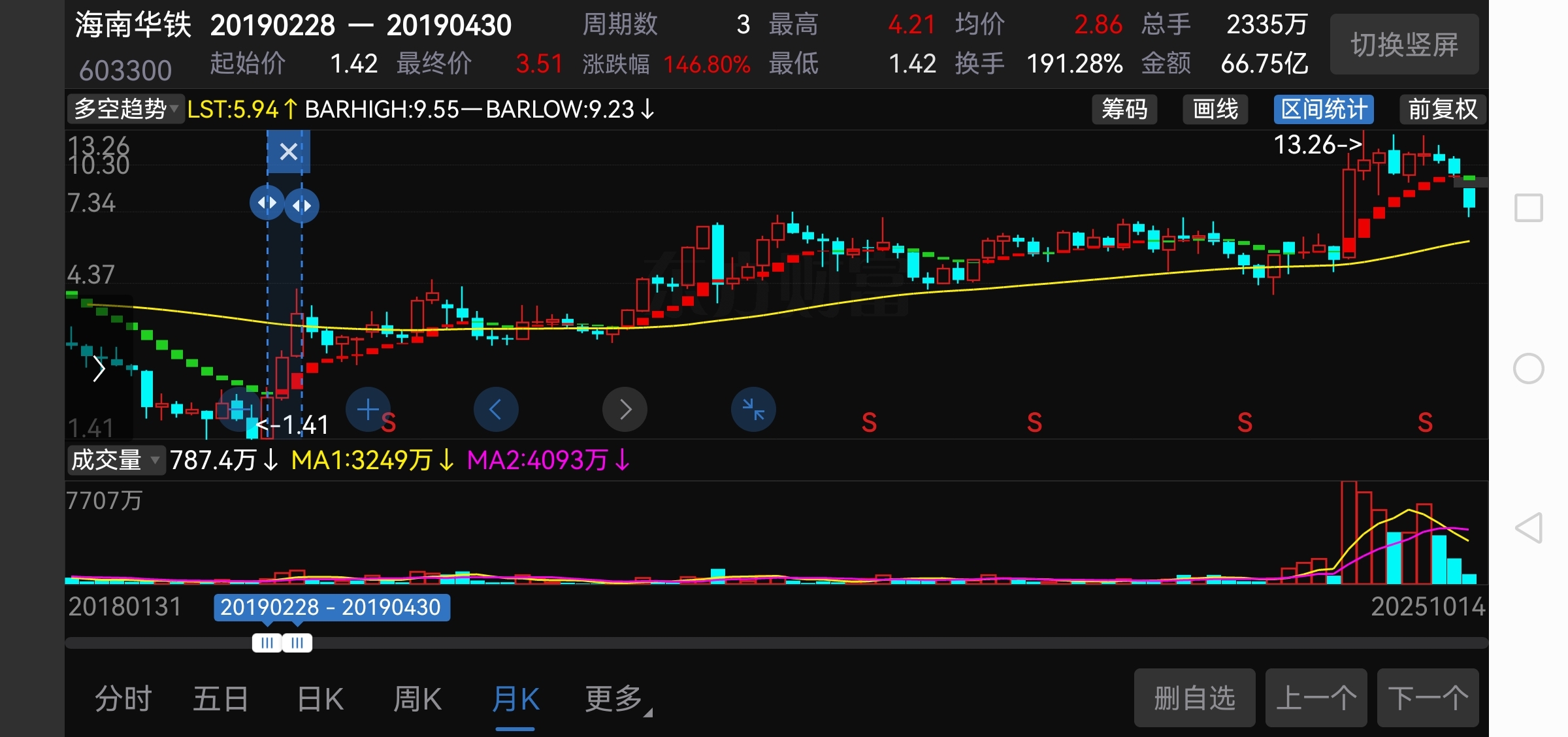Close the interval selection with X icon

(288, 152)
